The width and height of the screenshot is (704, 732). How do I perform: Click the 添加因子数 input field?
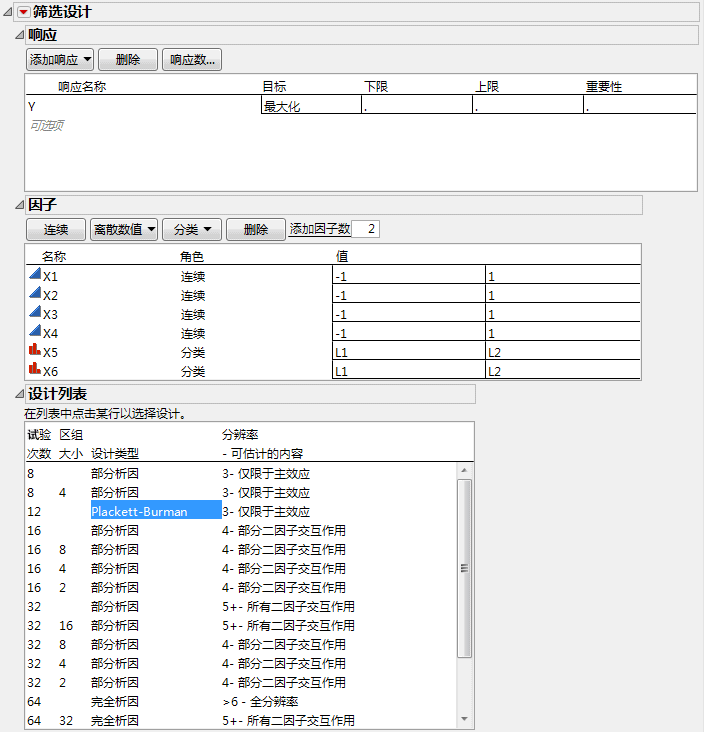pyautogui.click(x=366, y=229)
